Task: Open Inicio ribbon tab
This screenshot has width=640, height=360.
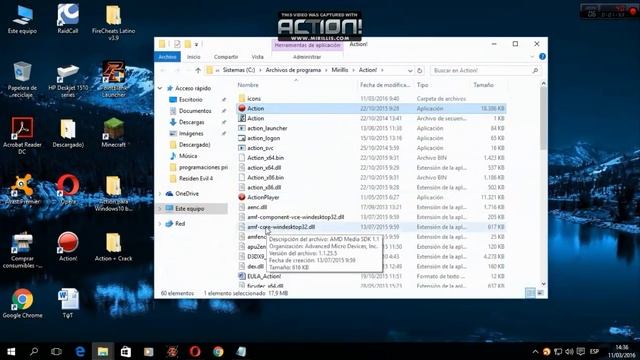Action: [x=193, y=57]
